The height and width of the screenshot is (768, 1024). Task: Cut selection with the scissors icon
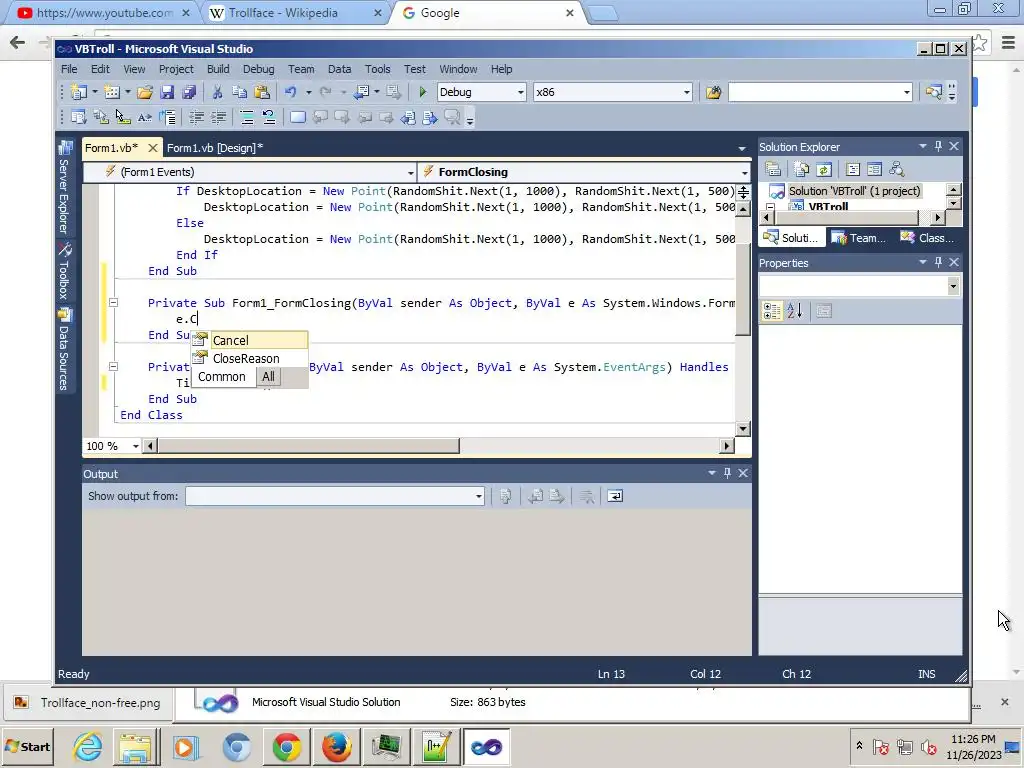click(x=217, y=92)
